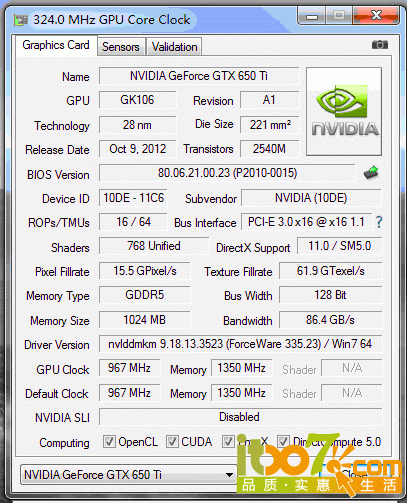Click the BIOS save chip icon

click(371, 173)
